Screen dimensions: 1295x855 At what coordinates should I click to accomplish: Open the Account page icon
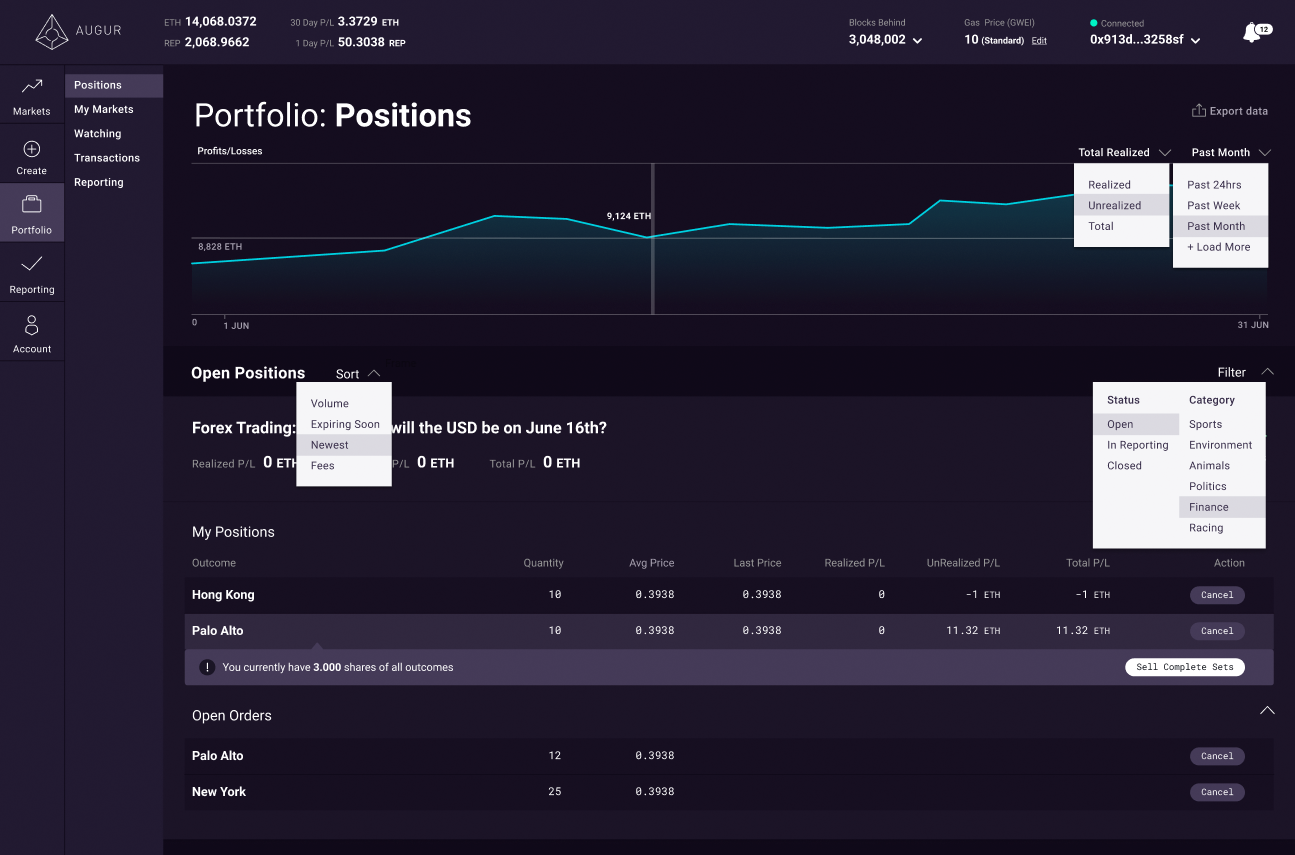click(31, 331)
